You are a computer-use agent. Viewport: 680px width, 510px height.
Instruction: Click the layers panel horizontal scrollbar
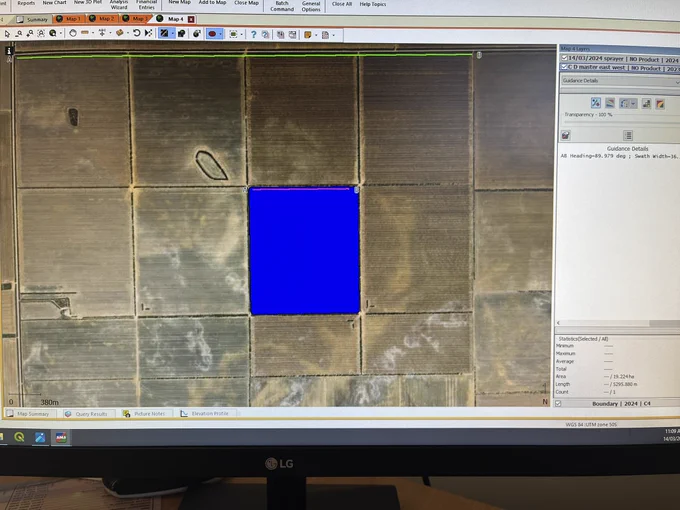(x=618, y=323)
